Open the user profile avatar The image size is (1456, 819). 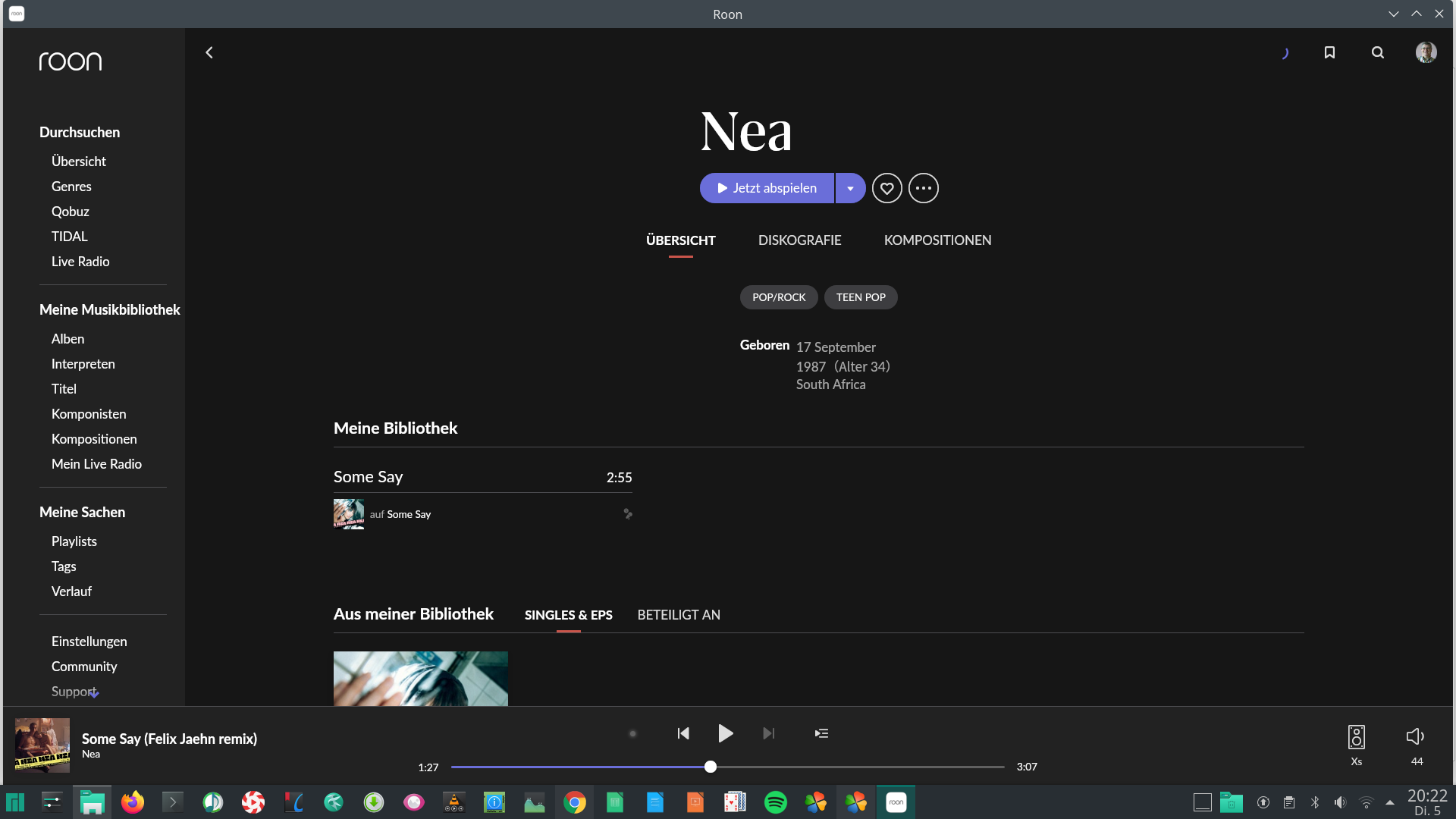1426,52
